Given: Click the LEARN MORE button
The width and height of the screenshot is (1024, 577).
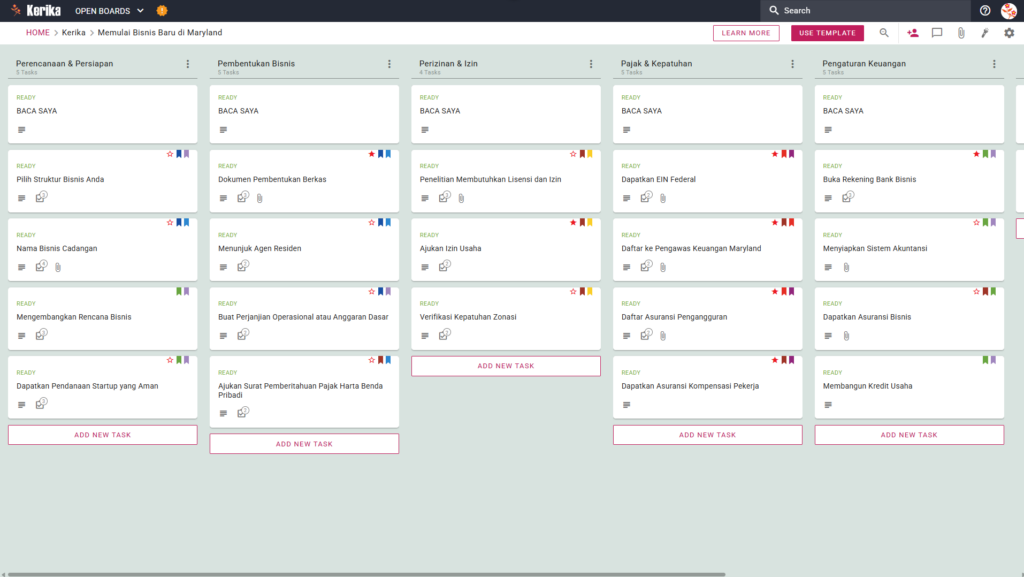Looking at the screenshot, I should click(746, 33).
